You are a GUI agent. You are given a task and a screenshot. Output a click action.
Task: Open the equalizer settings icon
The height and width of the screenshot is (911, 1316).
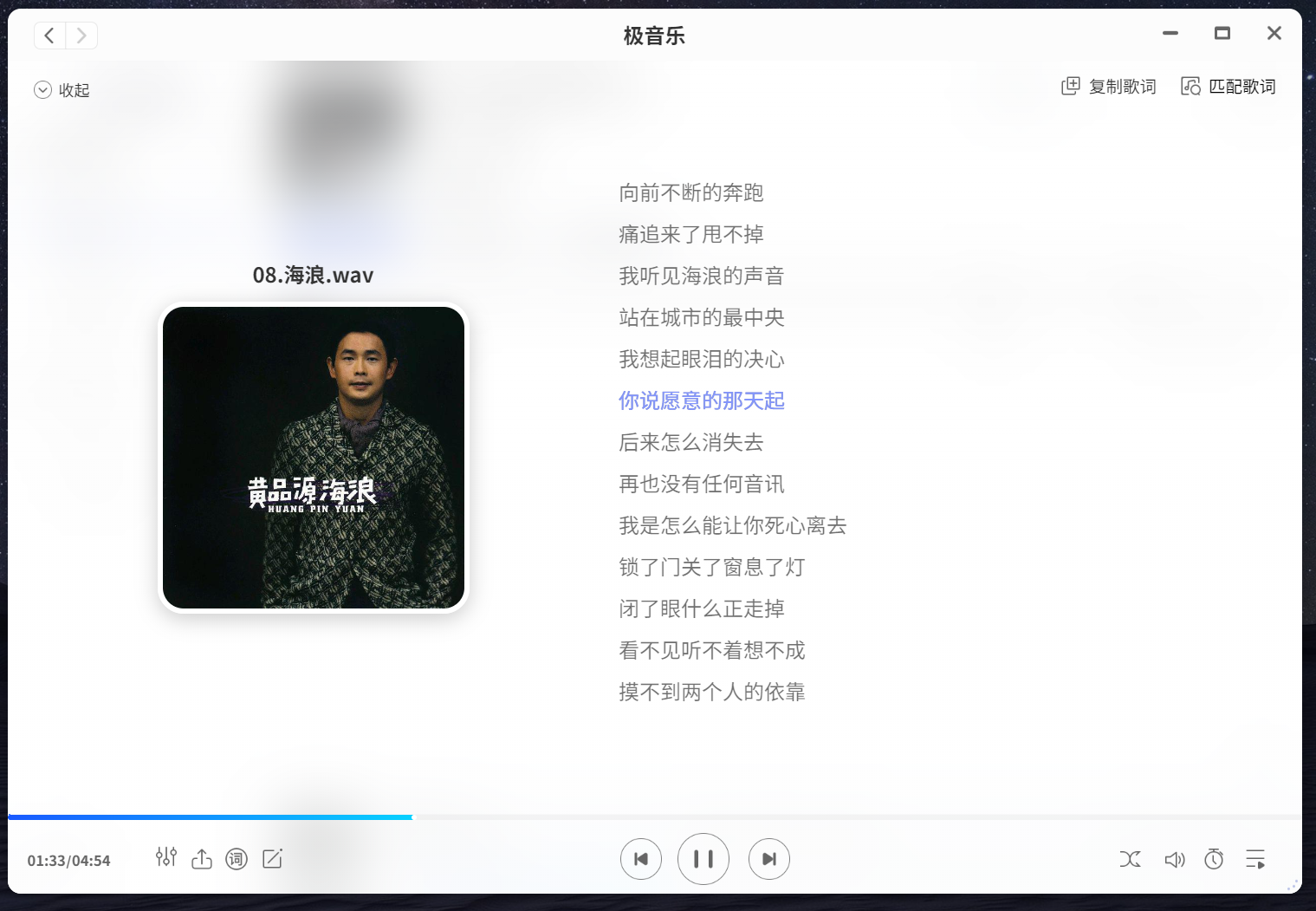pyautogui.click(x=166, y=858)
